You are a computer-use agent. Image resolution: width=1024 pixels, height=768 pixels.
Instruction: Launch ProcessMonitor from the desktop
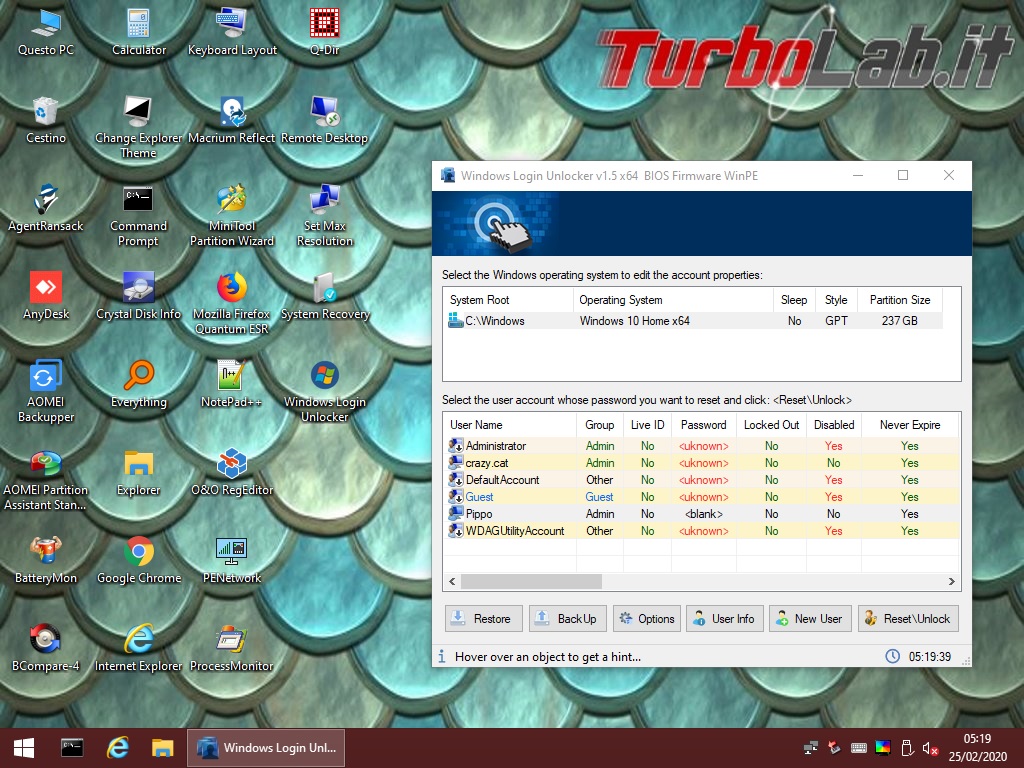pos(232,650)
